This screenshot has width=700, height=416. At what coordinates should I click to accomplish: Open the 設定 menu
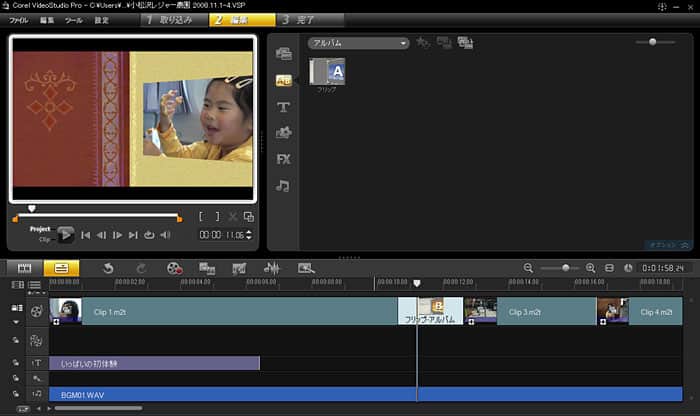[x=101, y=20]
